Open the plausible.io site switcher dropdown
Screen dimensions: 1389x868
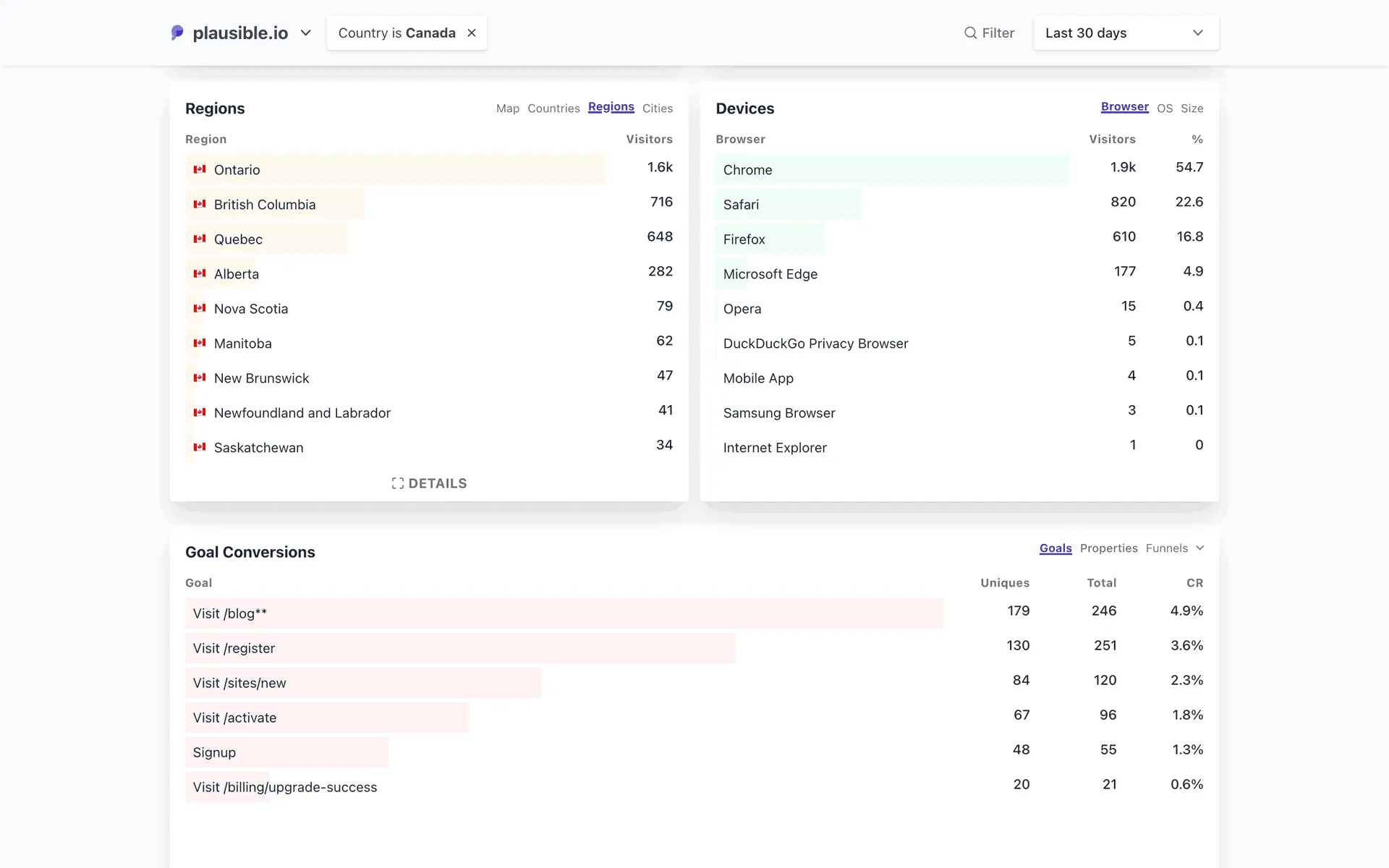click(x=306, y=33)
